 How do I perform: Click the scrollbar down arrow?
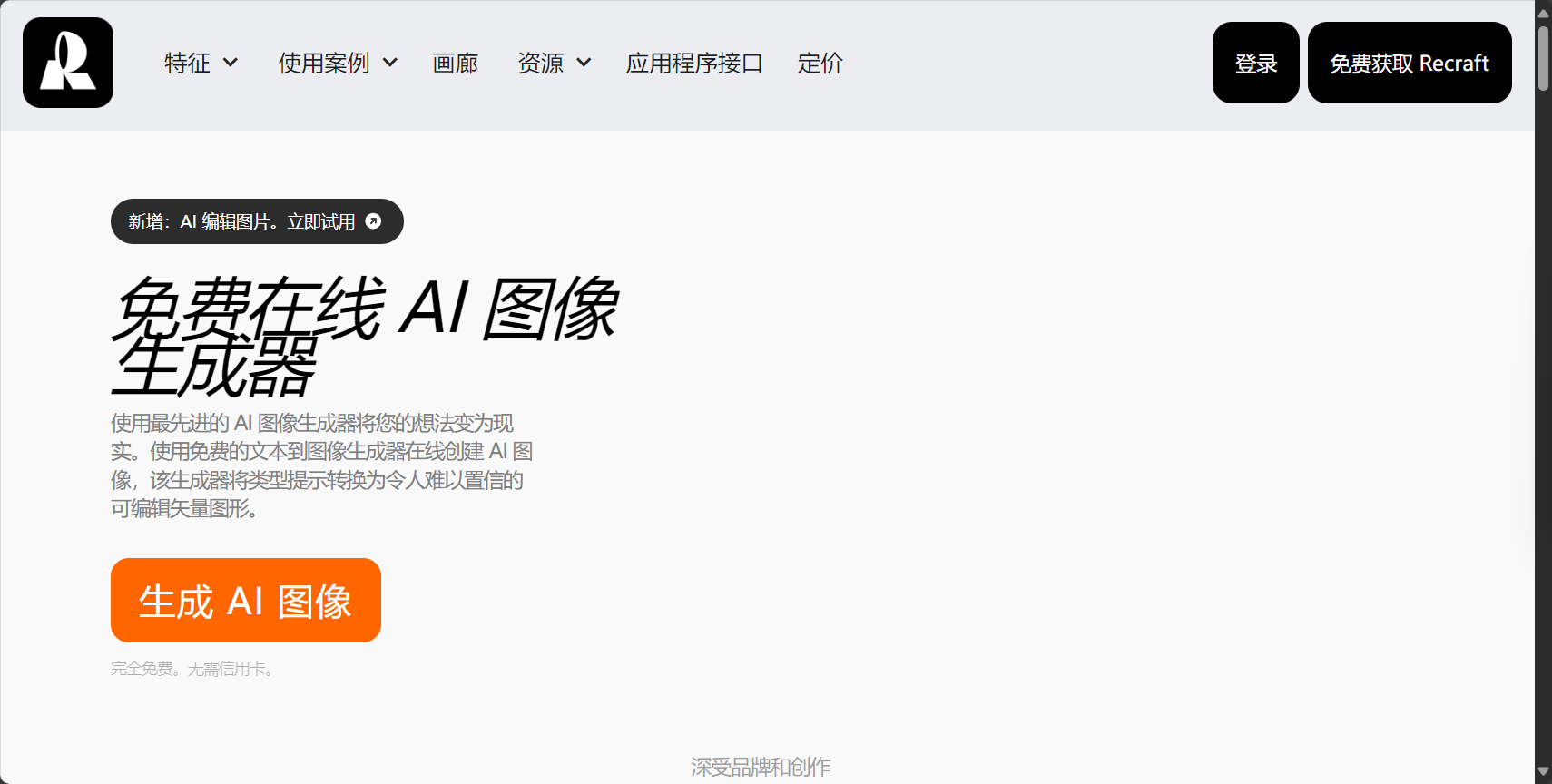point(1543,772)
